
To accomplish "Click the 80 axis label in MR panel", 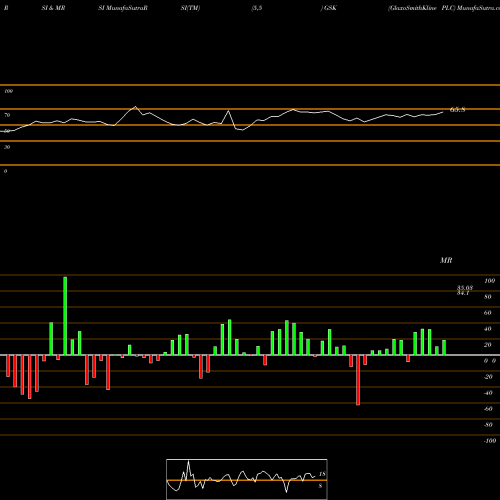I will 488,297.
